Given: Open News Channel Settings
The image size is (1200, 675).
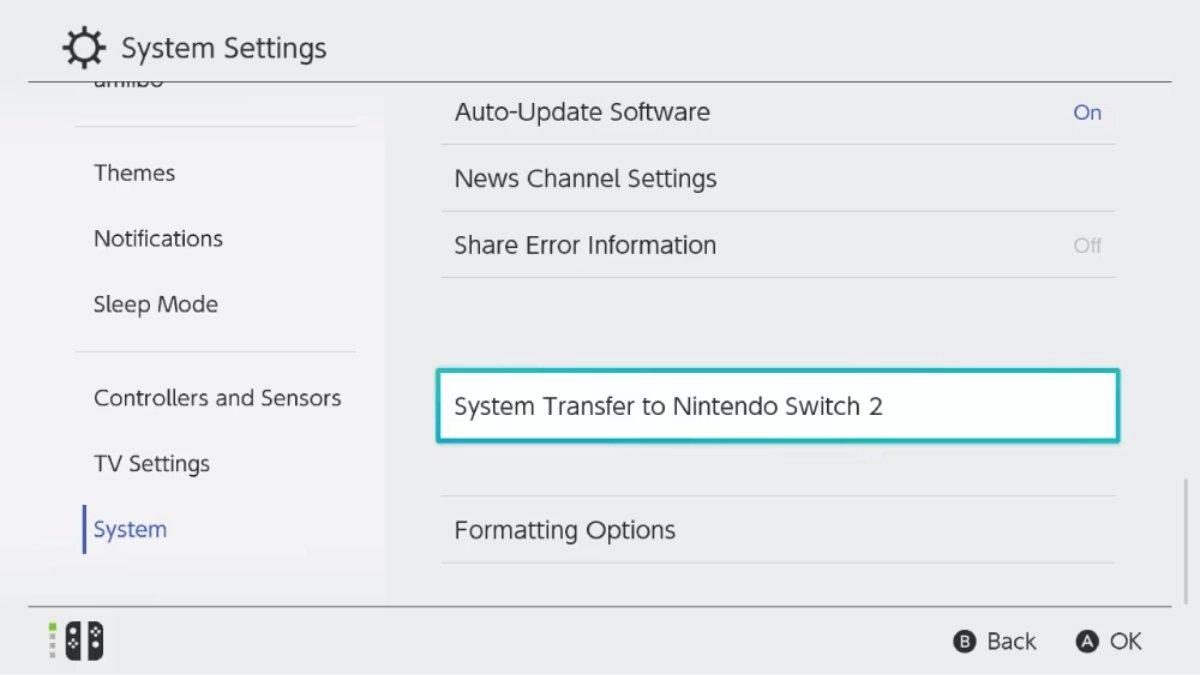Looking at the screenshot, I should click(585, 178).
